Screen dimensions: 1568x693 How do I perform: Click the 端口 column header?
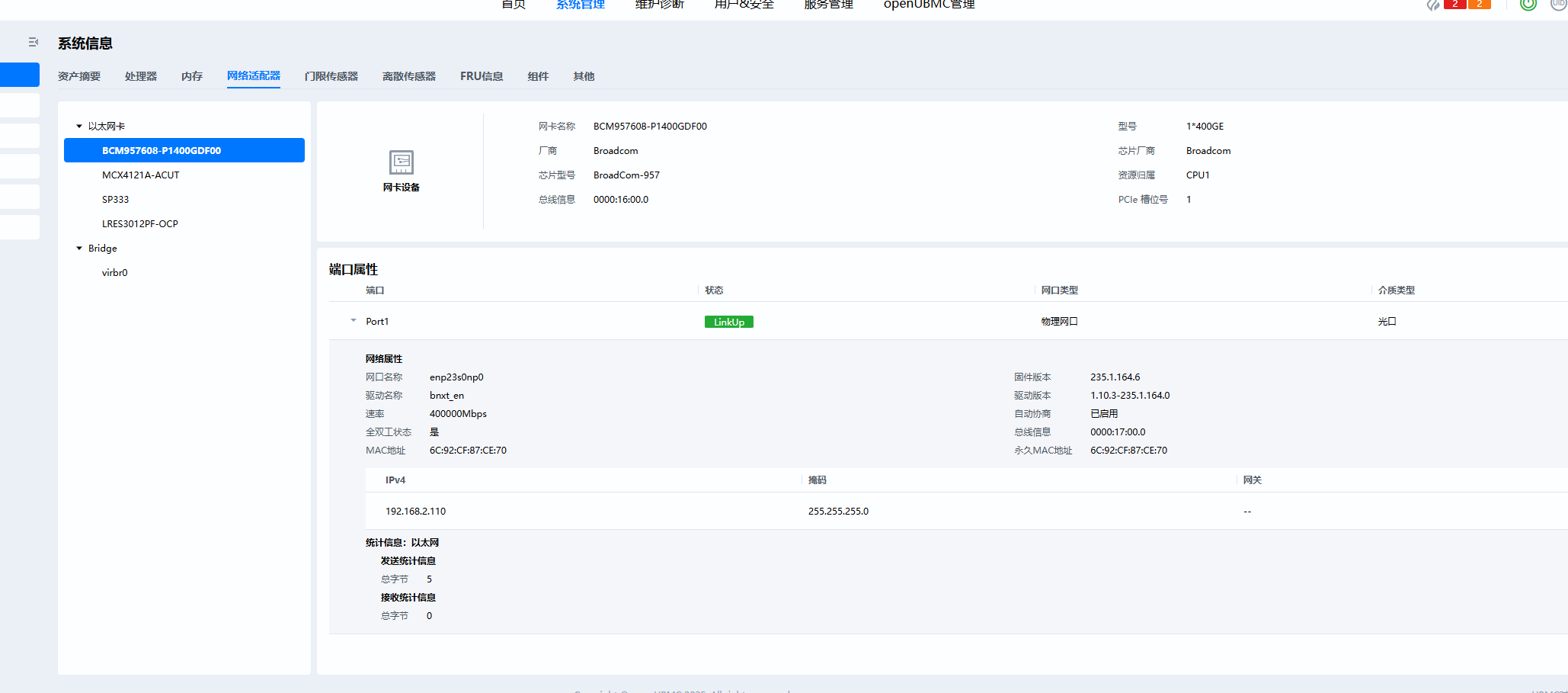click(x=375, y=290)
